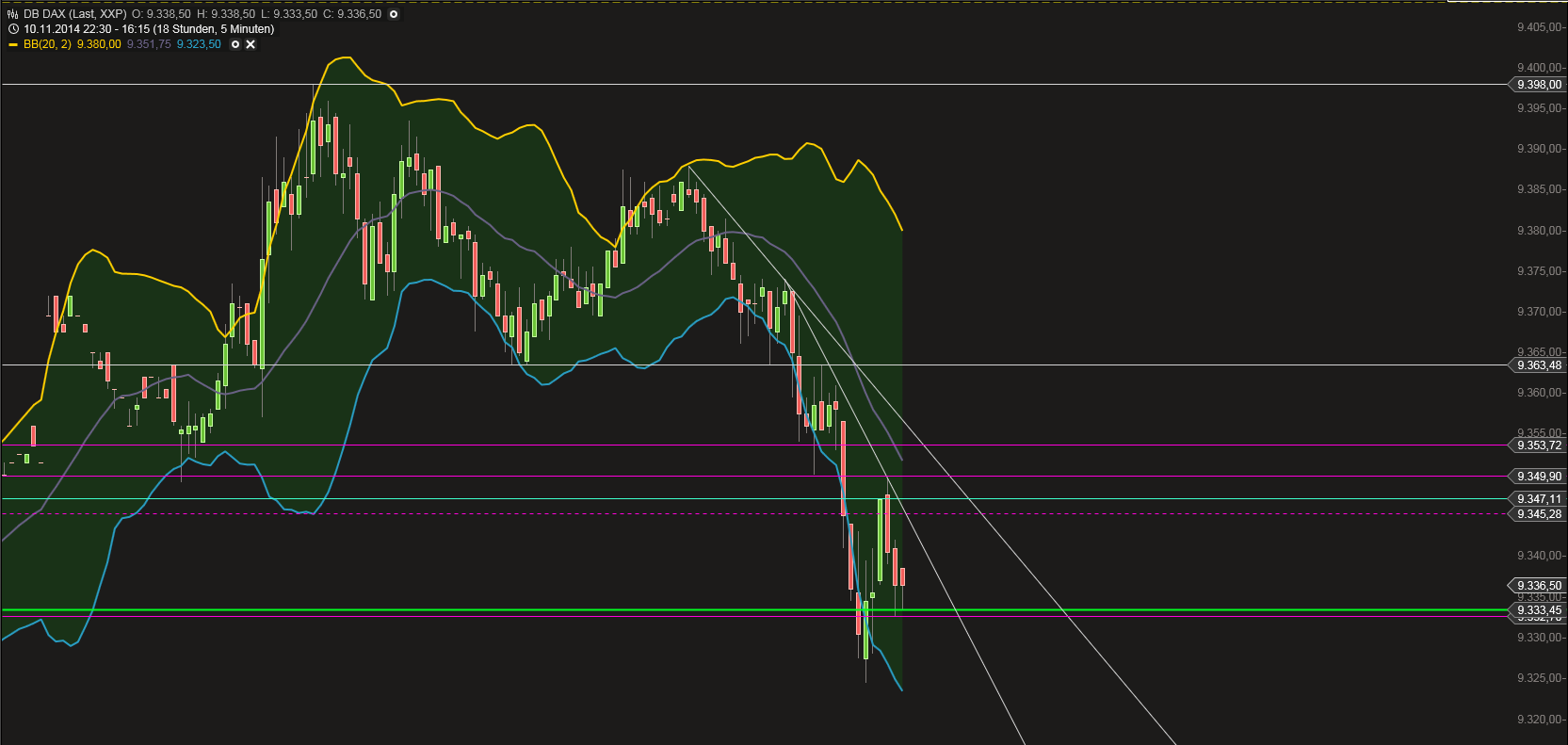Click the close value C: 9.336,50
Image resolution: width=1568 pixels, height=745 pixels.
pyautogui.click(x=352, y=14)
